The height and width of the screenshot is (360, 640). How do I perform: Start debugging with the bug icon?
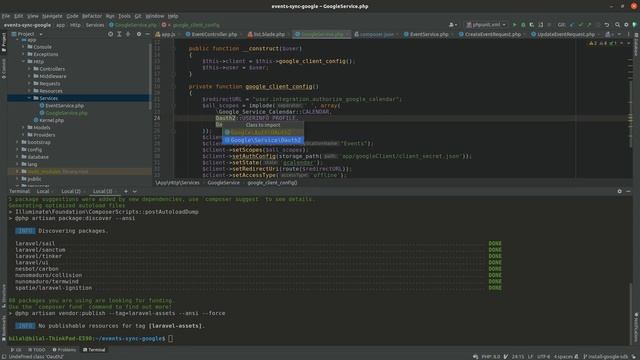[523, 25]
